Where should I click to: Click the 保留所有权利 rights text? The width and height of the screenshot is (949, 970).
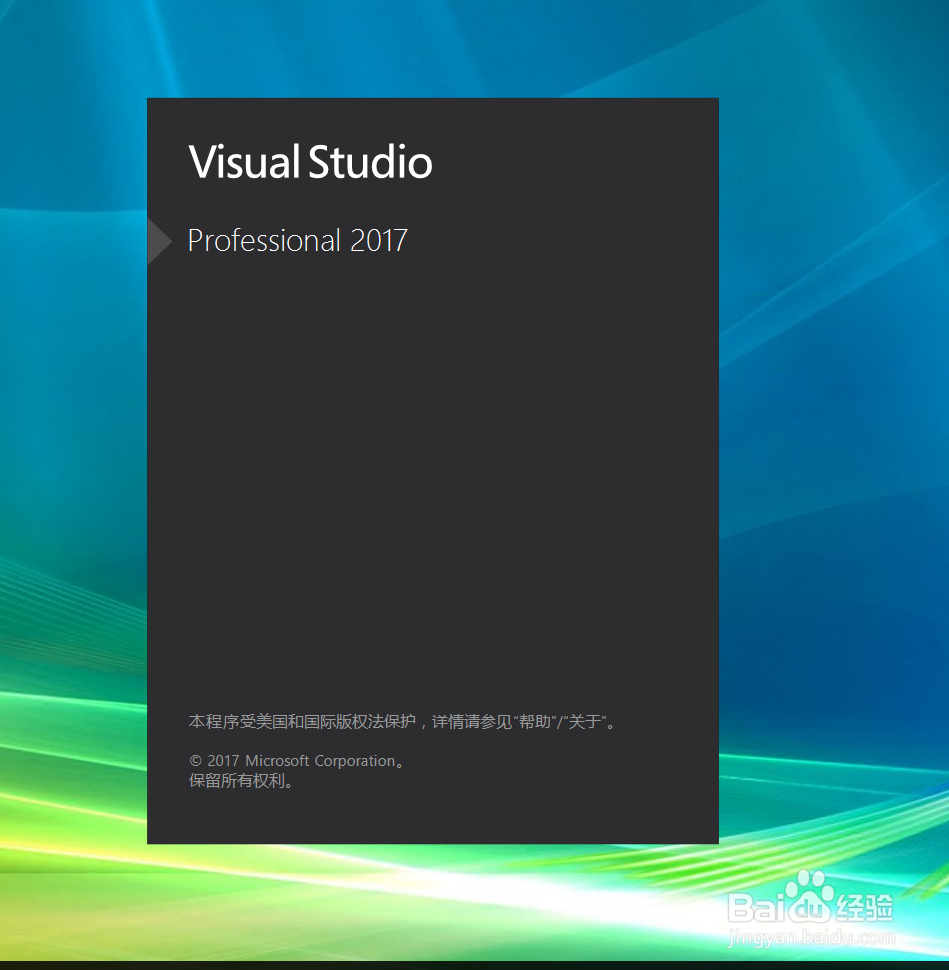(x=240, y=781)
